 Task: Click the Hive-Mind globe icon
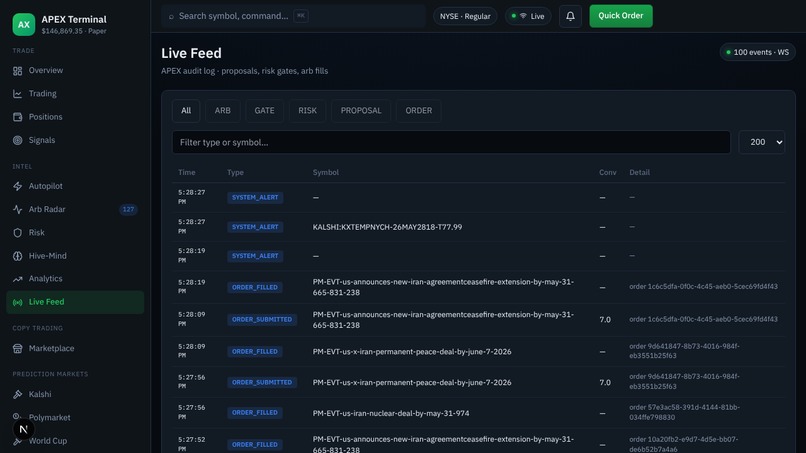[17, 256]
